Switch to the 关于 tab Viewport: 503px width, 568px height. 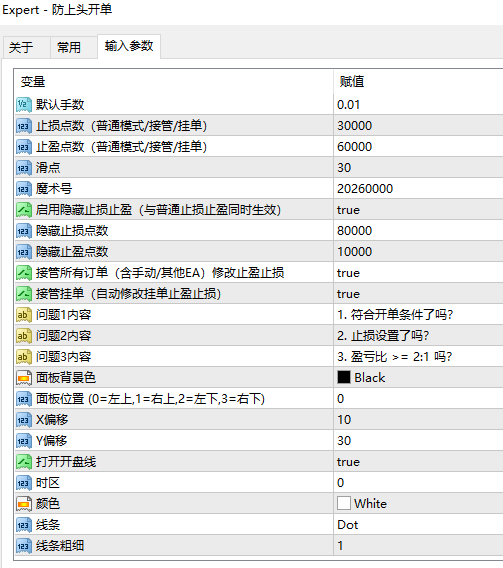pyautogui.click(x=21, y=47)
